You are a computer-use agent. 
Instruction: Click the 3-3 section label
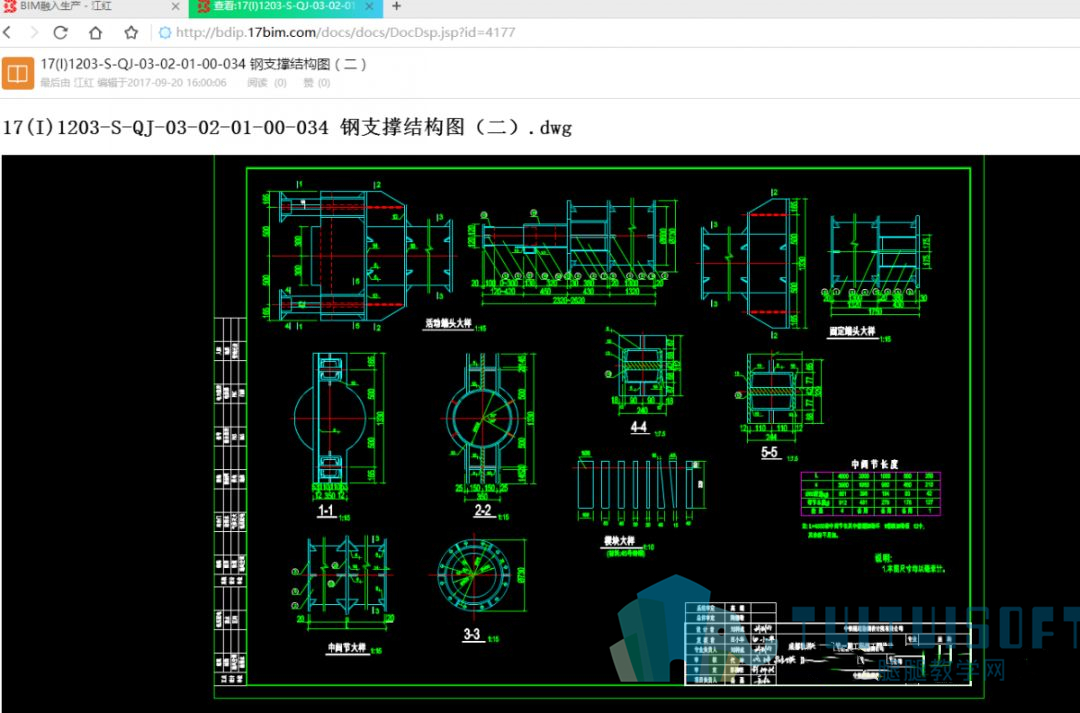click(x=472, y=634)
